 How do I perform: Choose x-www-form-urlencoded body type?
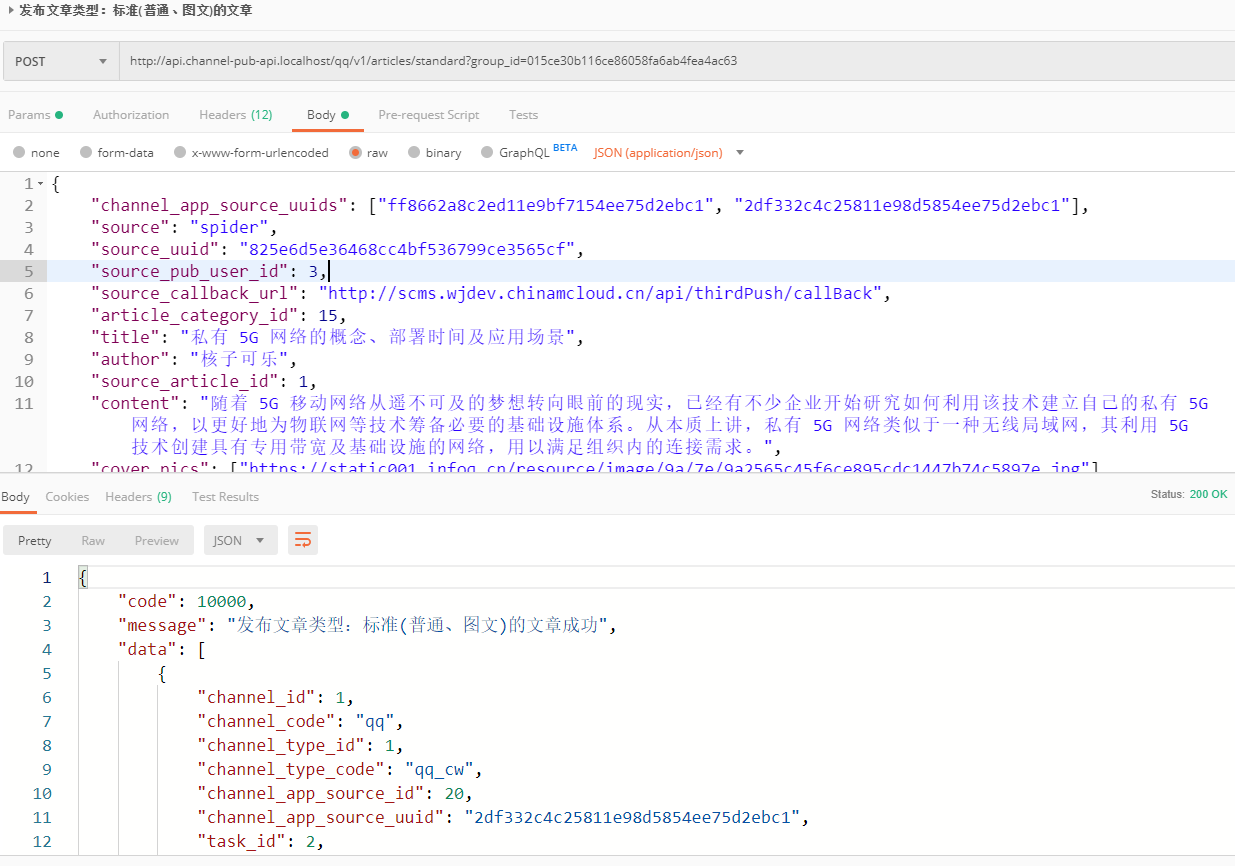tap(180, 153)
